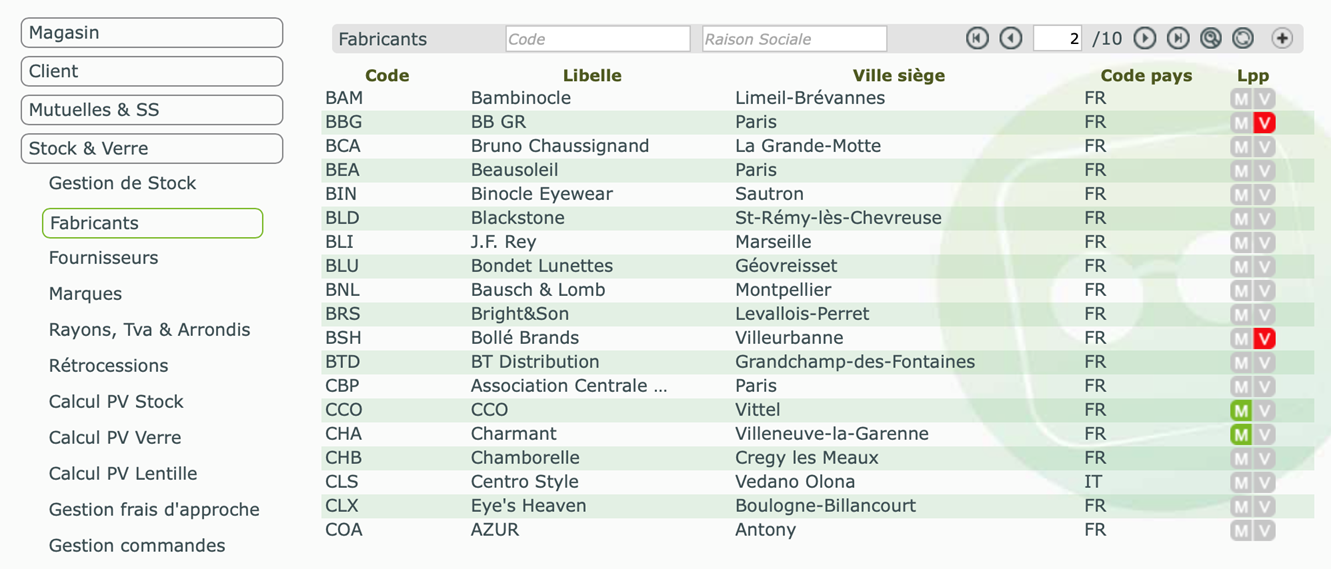Open Rayons, Tva & Arrondis page
1331x569 pixels.
(x=150, y=330)
